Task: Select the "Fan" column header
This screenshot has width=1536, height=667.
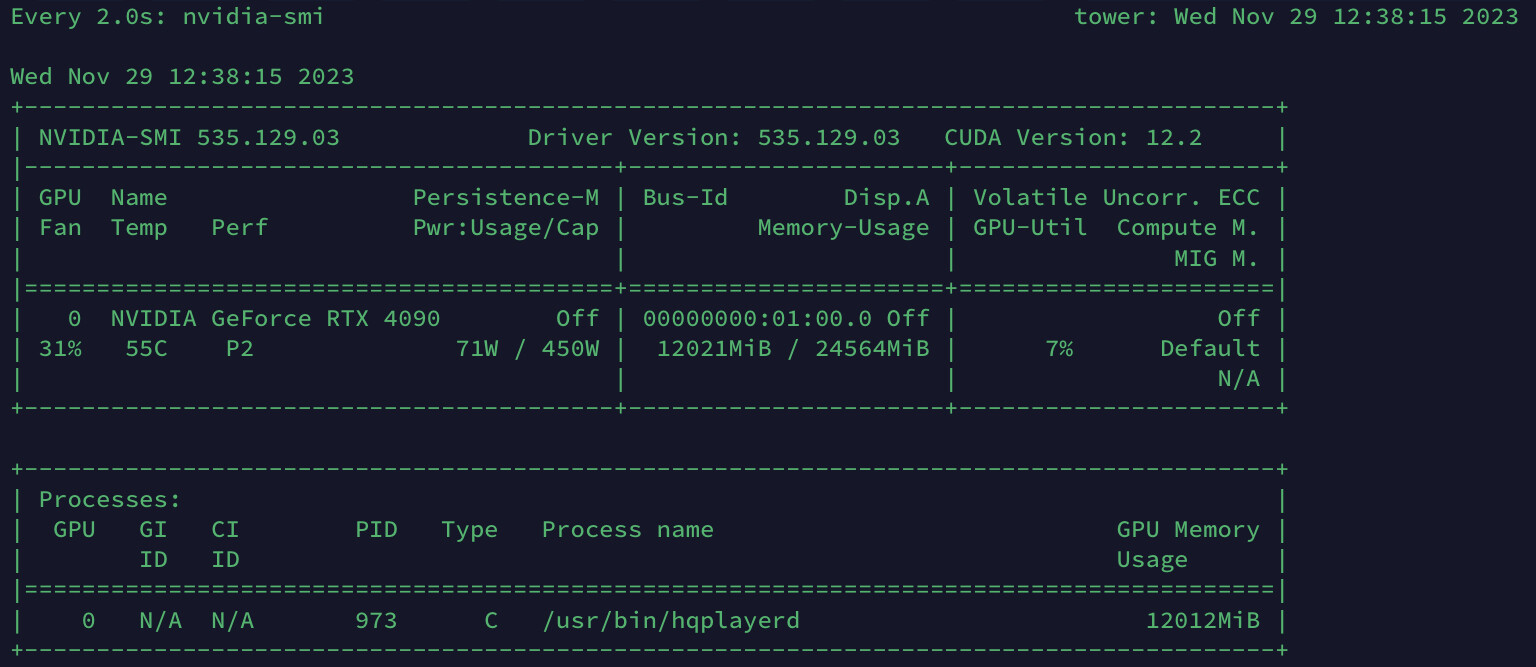Action: [x=60, y=228]
